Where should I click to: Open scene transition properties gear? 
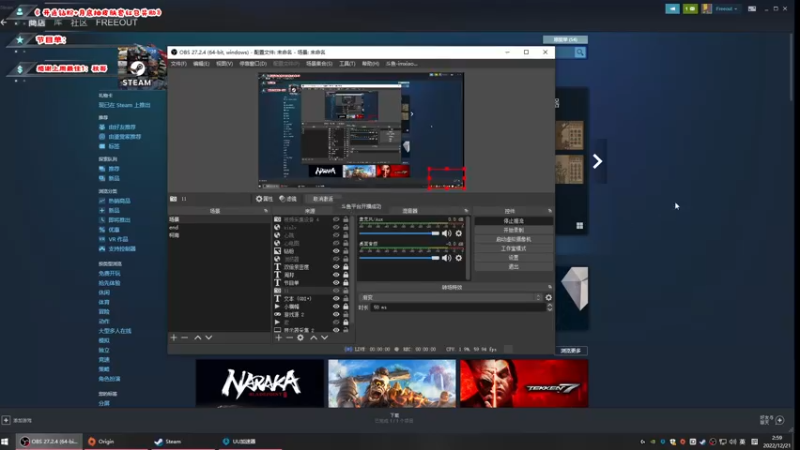click(x=548, y=297)
